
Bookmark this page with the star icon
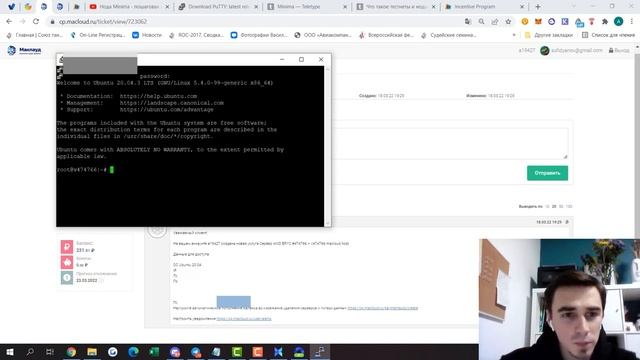(508, 21)
